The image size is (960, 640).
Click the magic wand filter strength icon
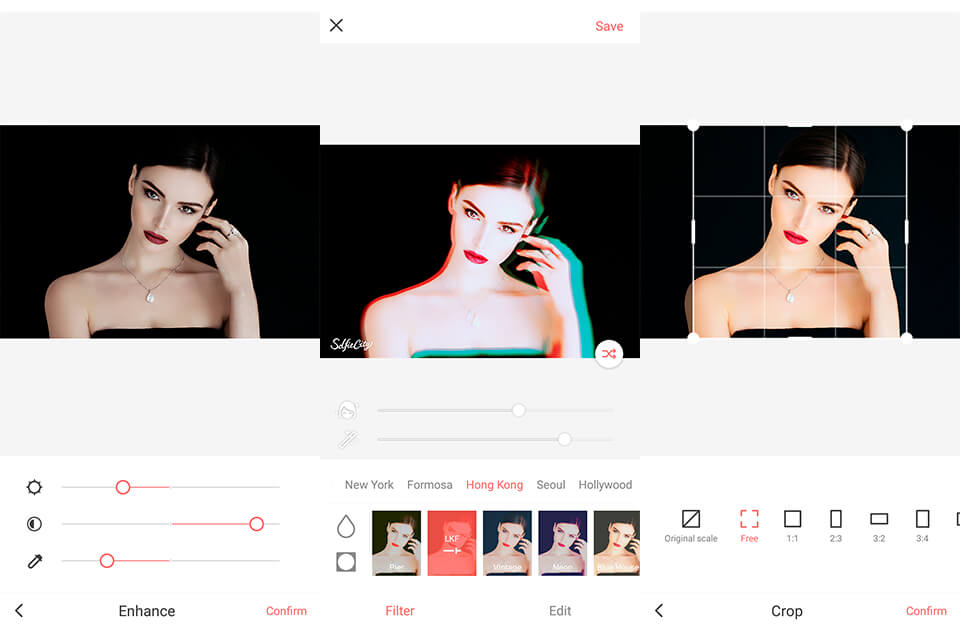(x=348, y=439)
